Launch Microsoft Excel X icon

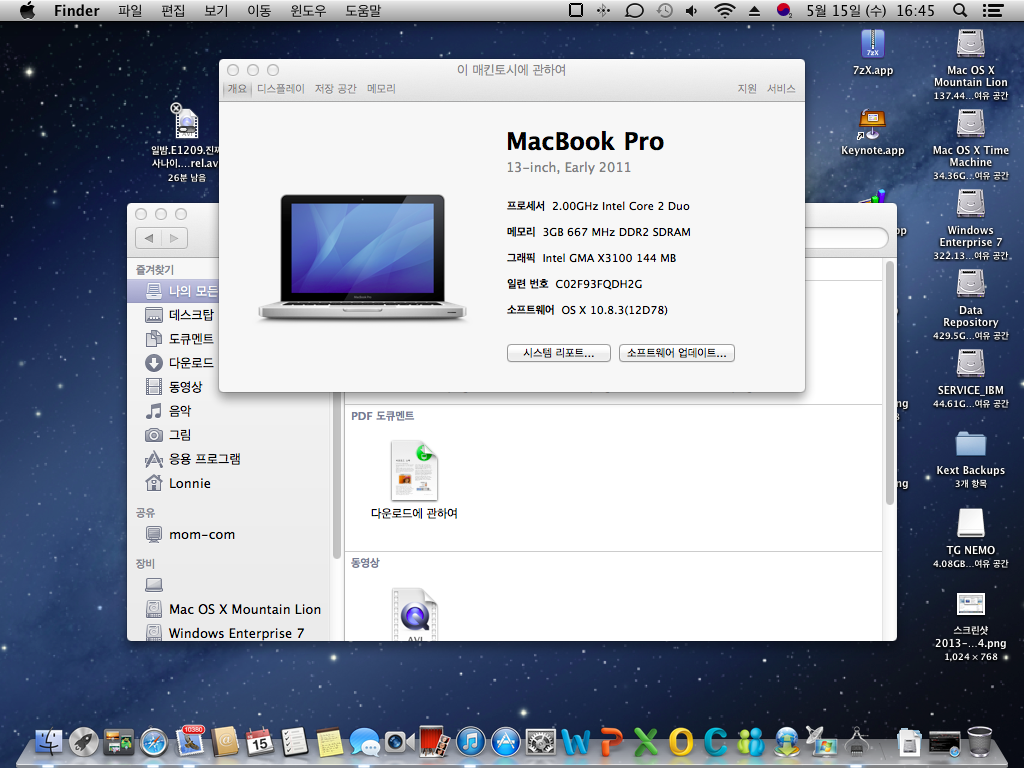(646, 742)
